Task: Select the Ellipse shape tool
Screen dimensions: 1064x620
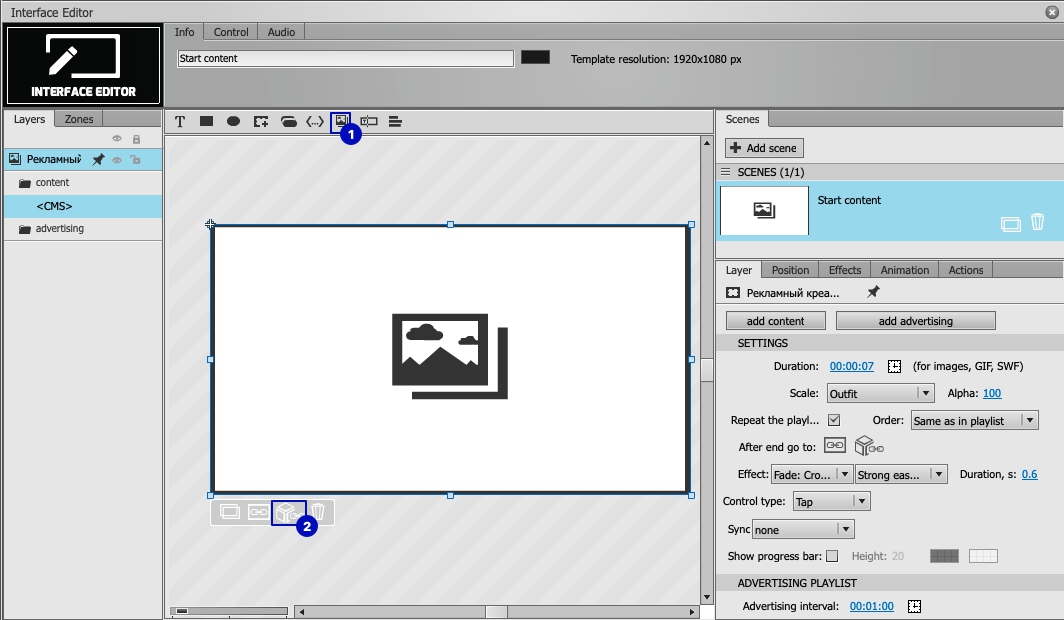Action: [x=233, y=121]
